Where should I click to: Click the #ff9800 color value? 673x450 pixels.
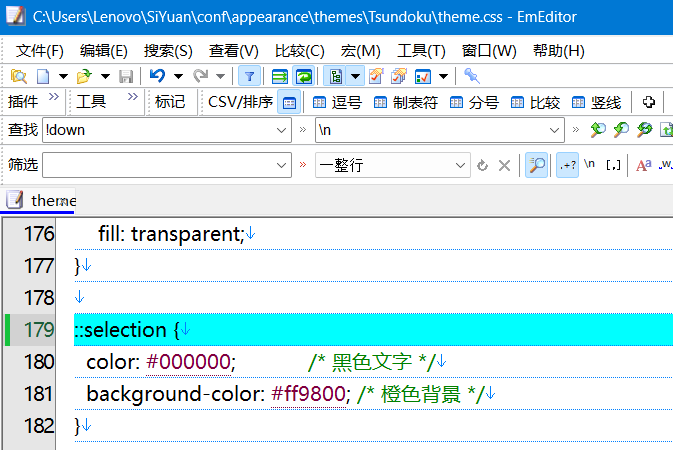(308, 394)
